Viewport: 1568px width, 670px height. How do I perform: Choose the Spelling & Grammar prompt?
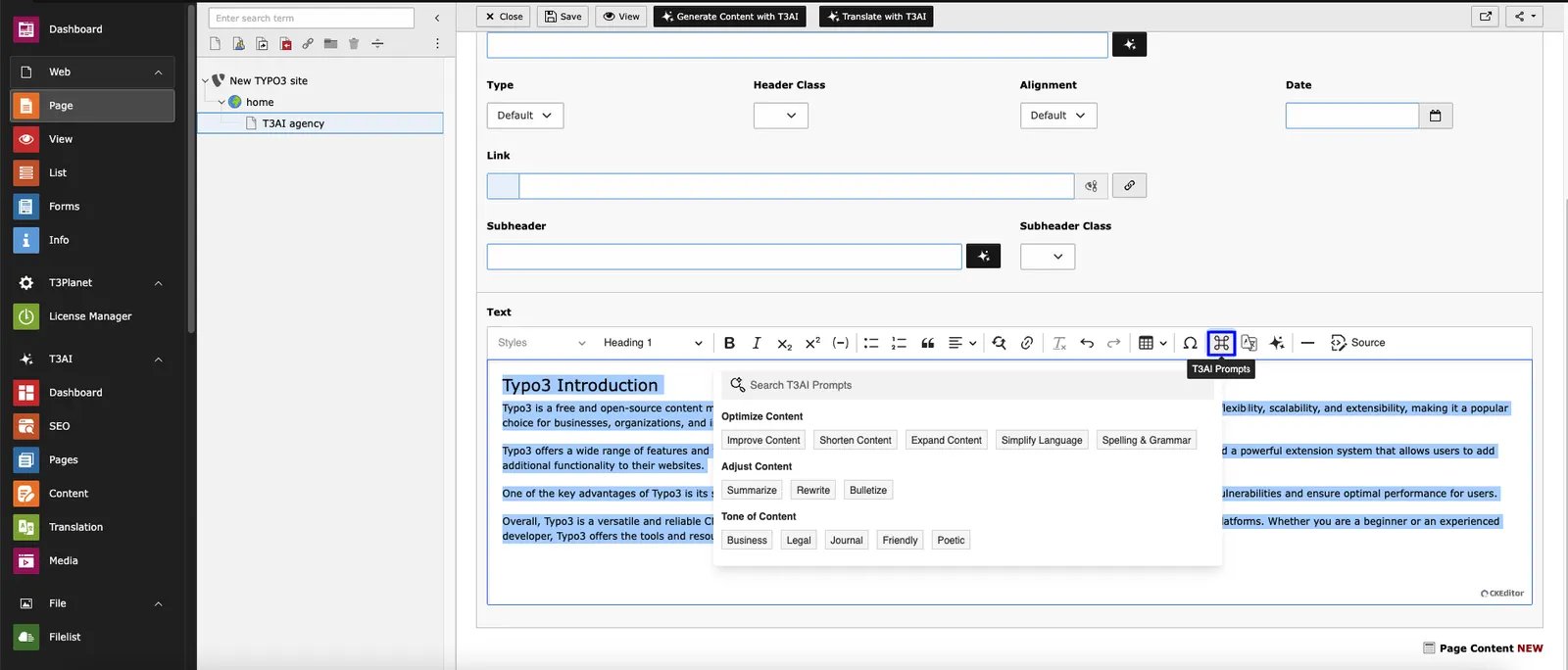coord(1147,440)
